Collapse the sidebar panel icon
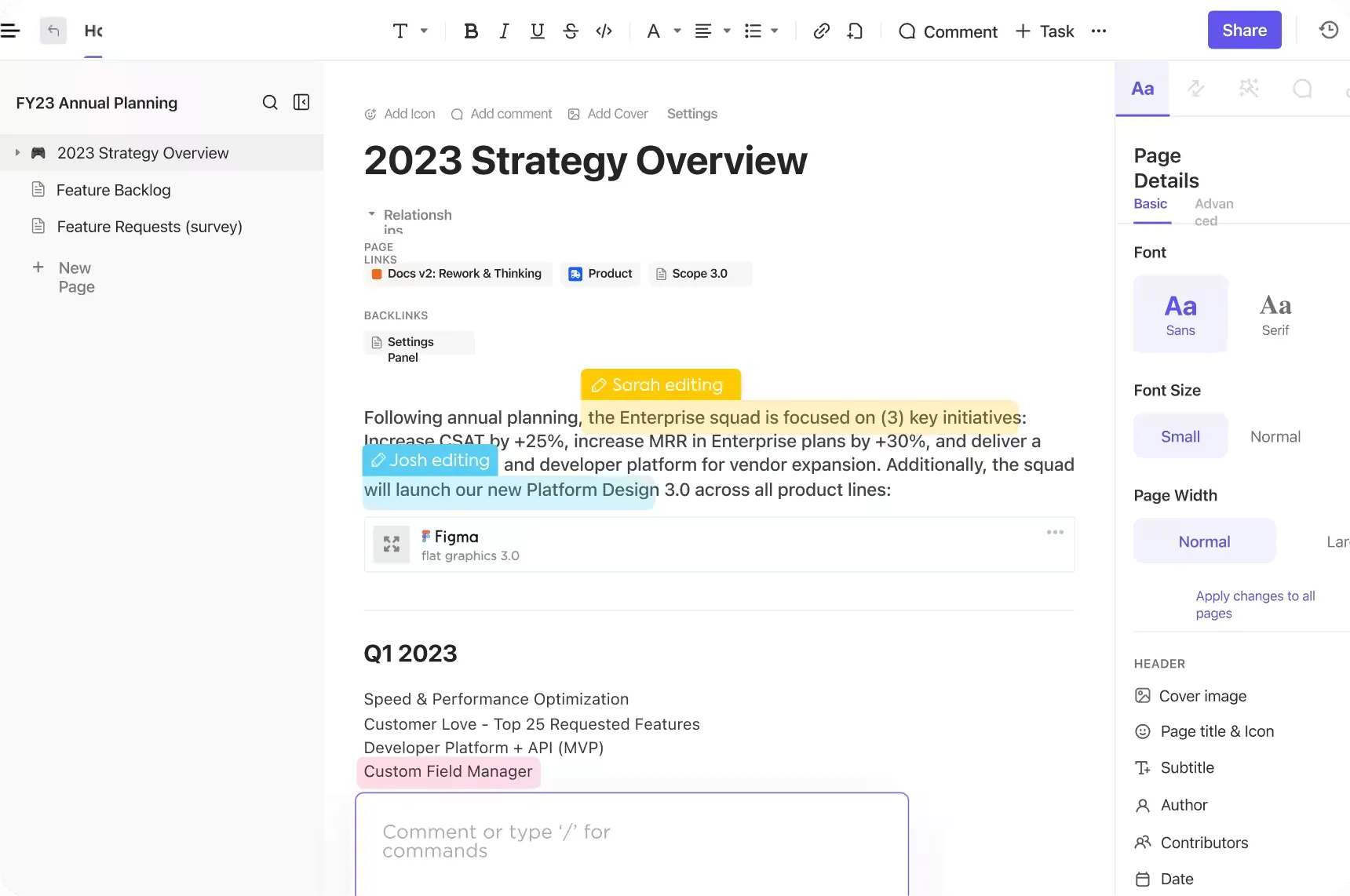1350x896 pixels. coord(301,103)
